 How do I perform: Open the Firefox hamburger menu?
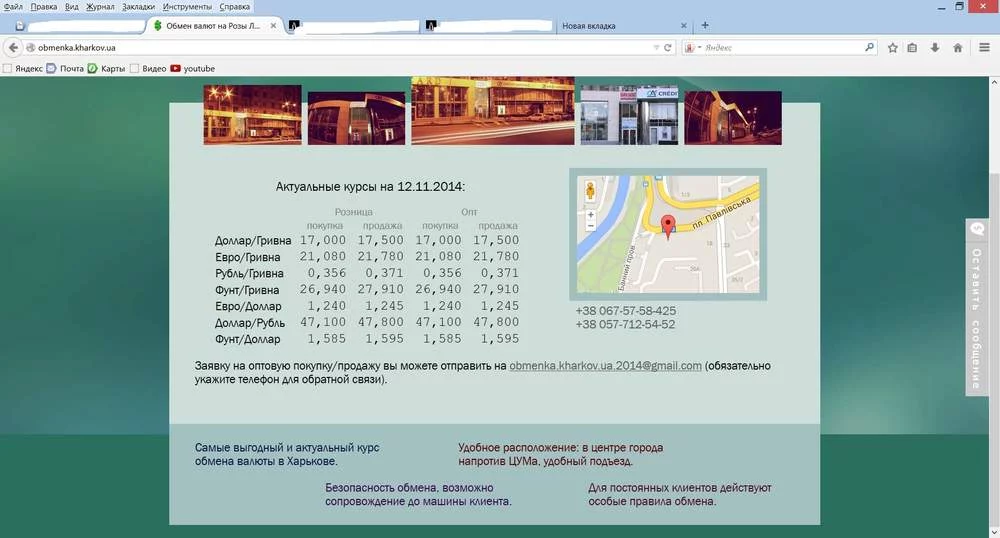coord(983,47)
